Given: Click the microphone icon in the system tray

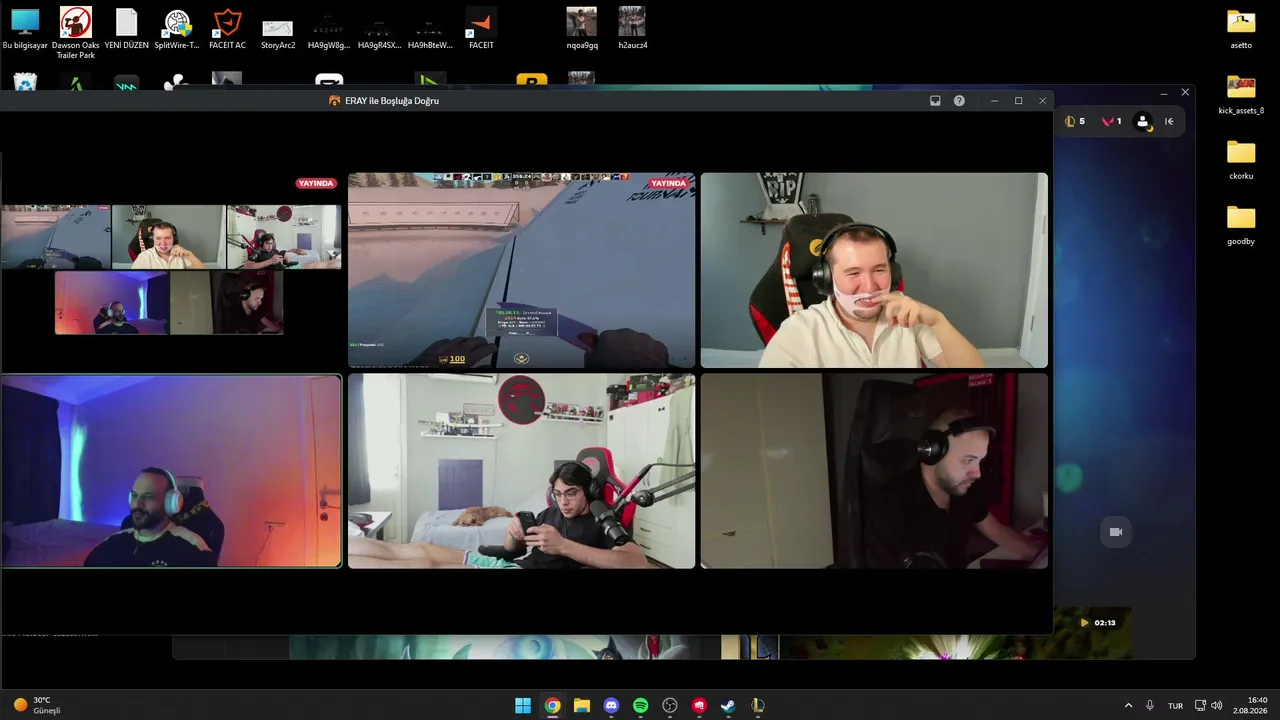Looking at the screenshot, I should coord(1150,706).
